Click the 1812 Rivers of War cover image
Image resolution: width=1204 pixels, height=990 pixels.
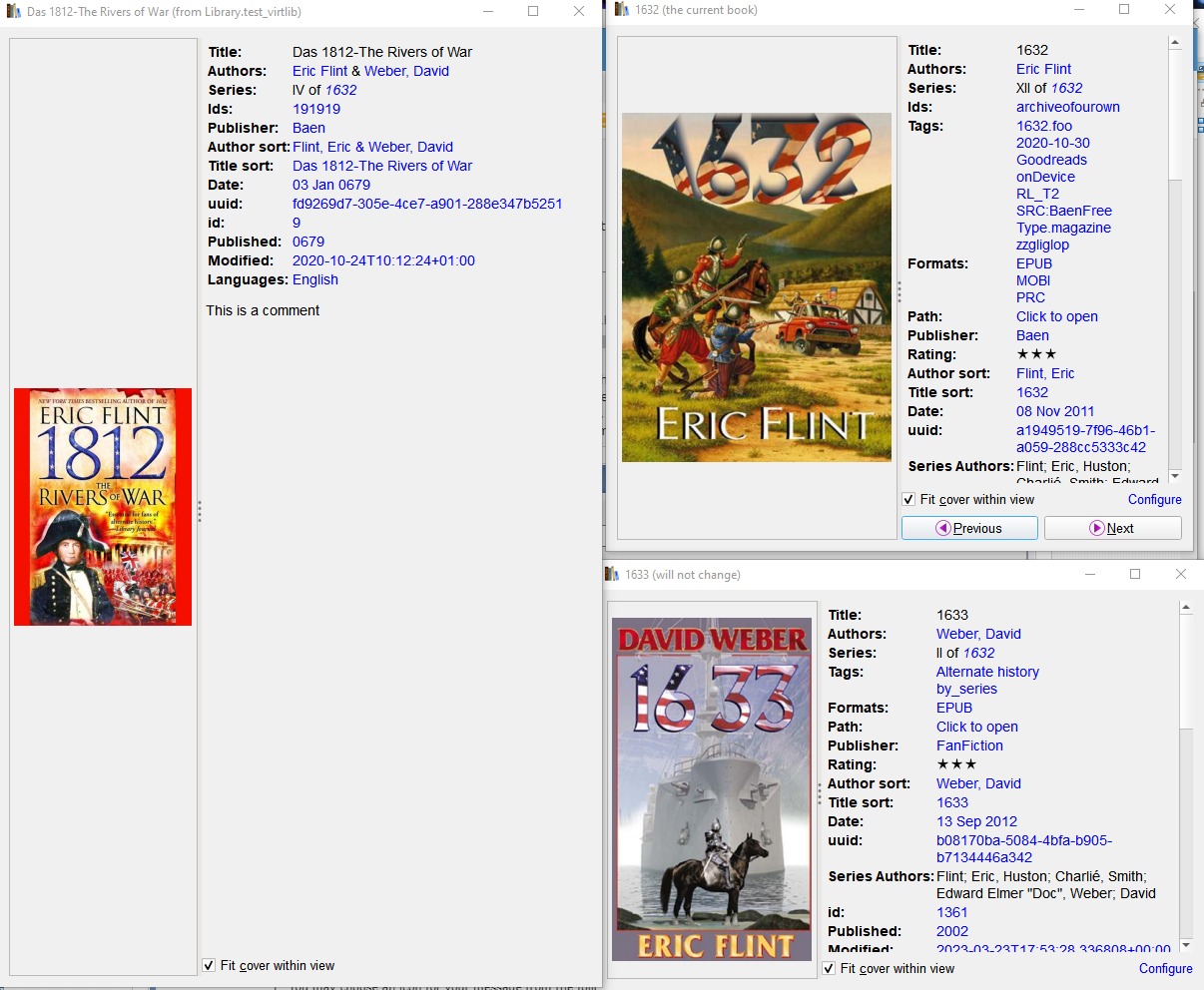coord(103,507)
